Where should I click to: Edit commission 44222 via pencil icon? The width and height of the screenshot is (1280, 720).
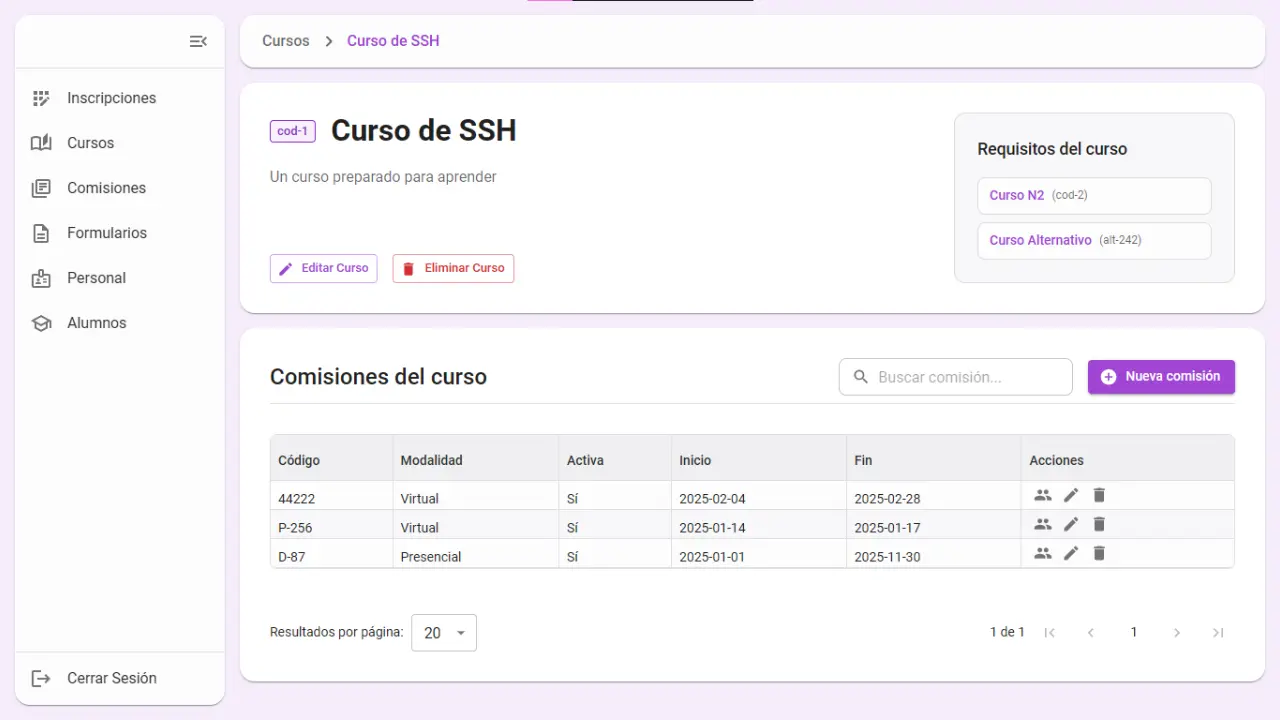coord(1071,495)
